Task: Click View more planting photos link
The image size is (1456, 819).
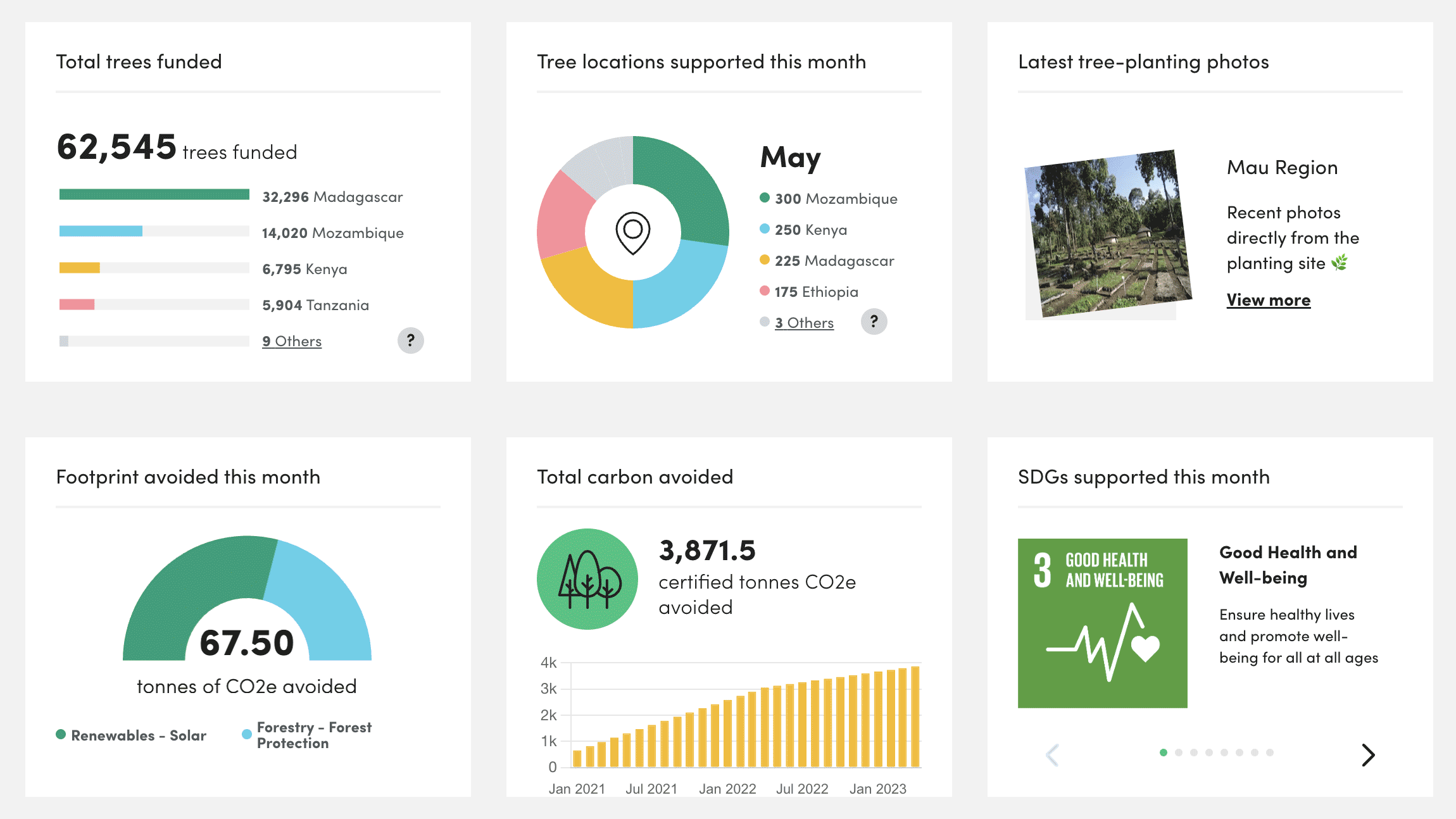Action: point(1268,300)
